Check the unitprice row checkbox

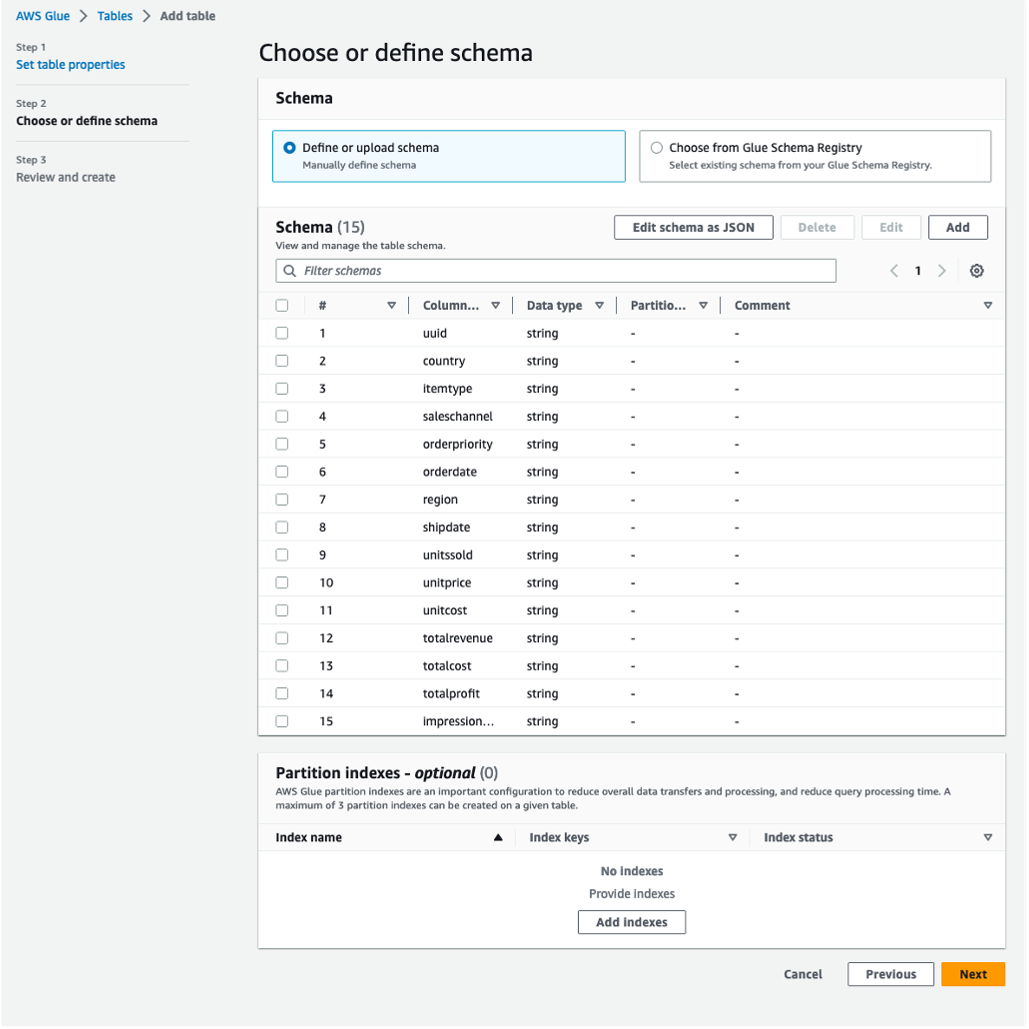click(x=282, y=583)
